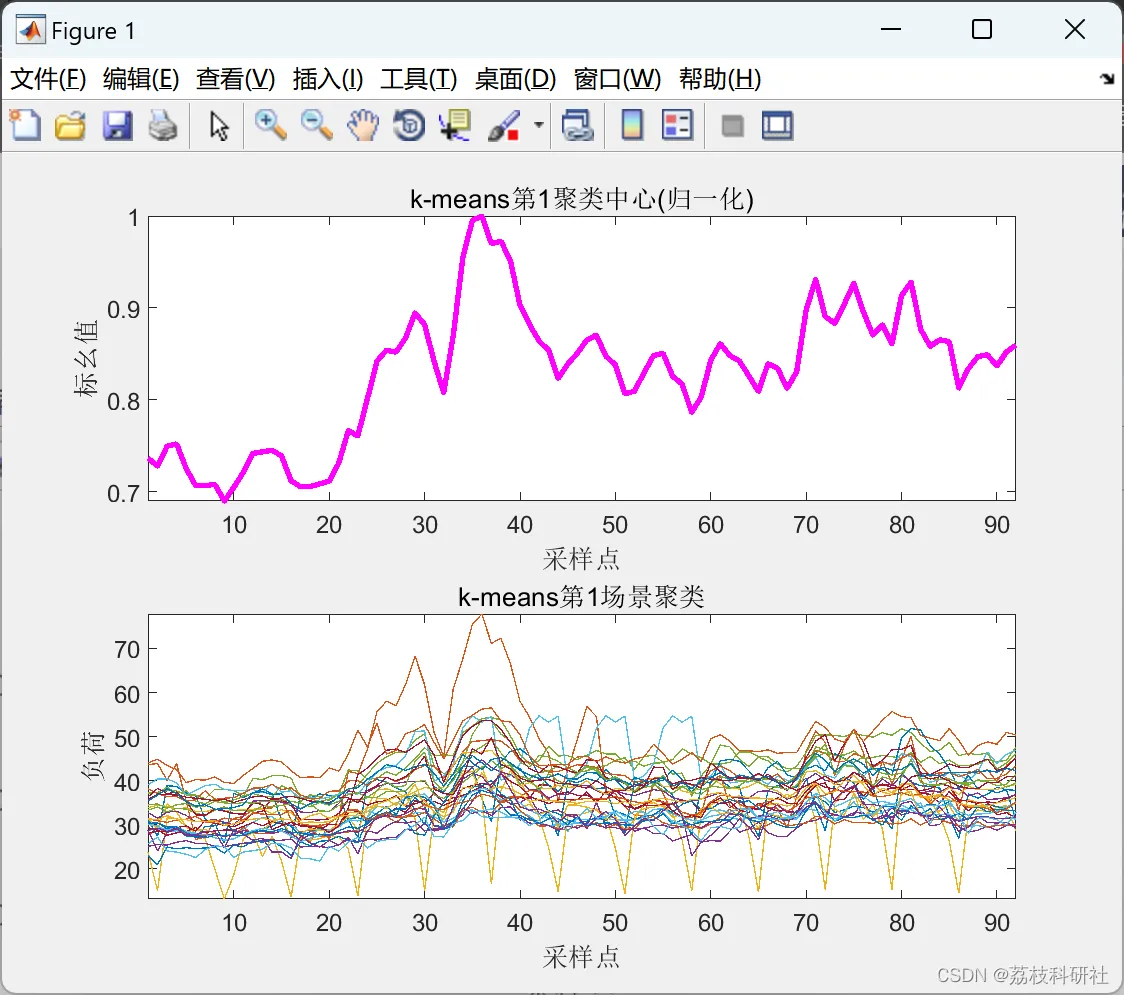The image size is (1124, 995).
Task: Select the Zoom Out magnifier tool
Action: (316, 125)
